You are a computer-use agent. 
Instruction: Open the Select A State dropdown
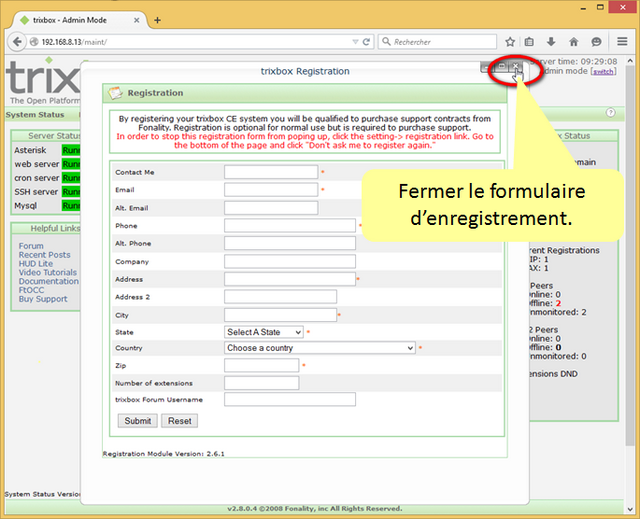tap(264, 332)
